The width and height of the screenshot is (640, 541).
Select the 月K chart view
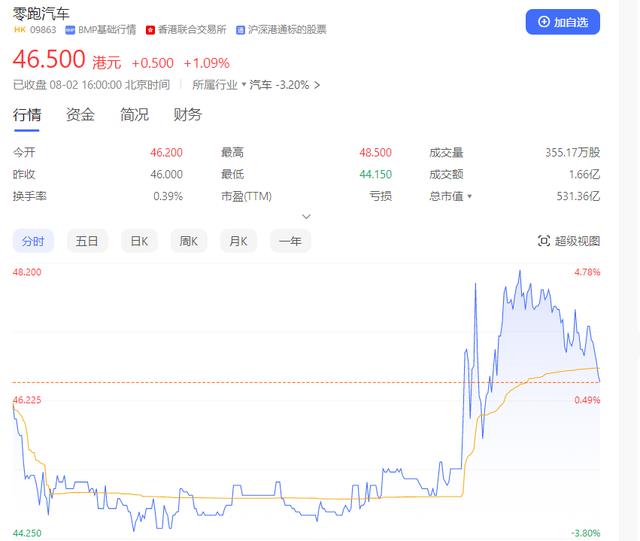(x=238, y=241)
